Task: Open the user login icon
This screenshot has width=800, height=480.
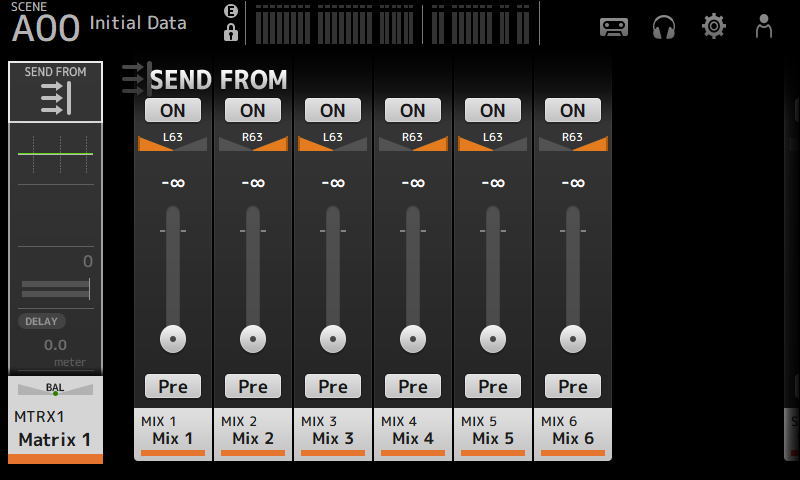Action: coord(764,27)
